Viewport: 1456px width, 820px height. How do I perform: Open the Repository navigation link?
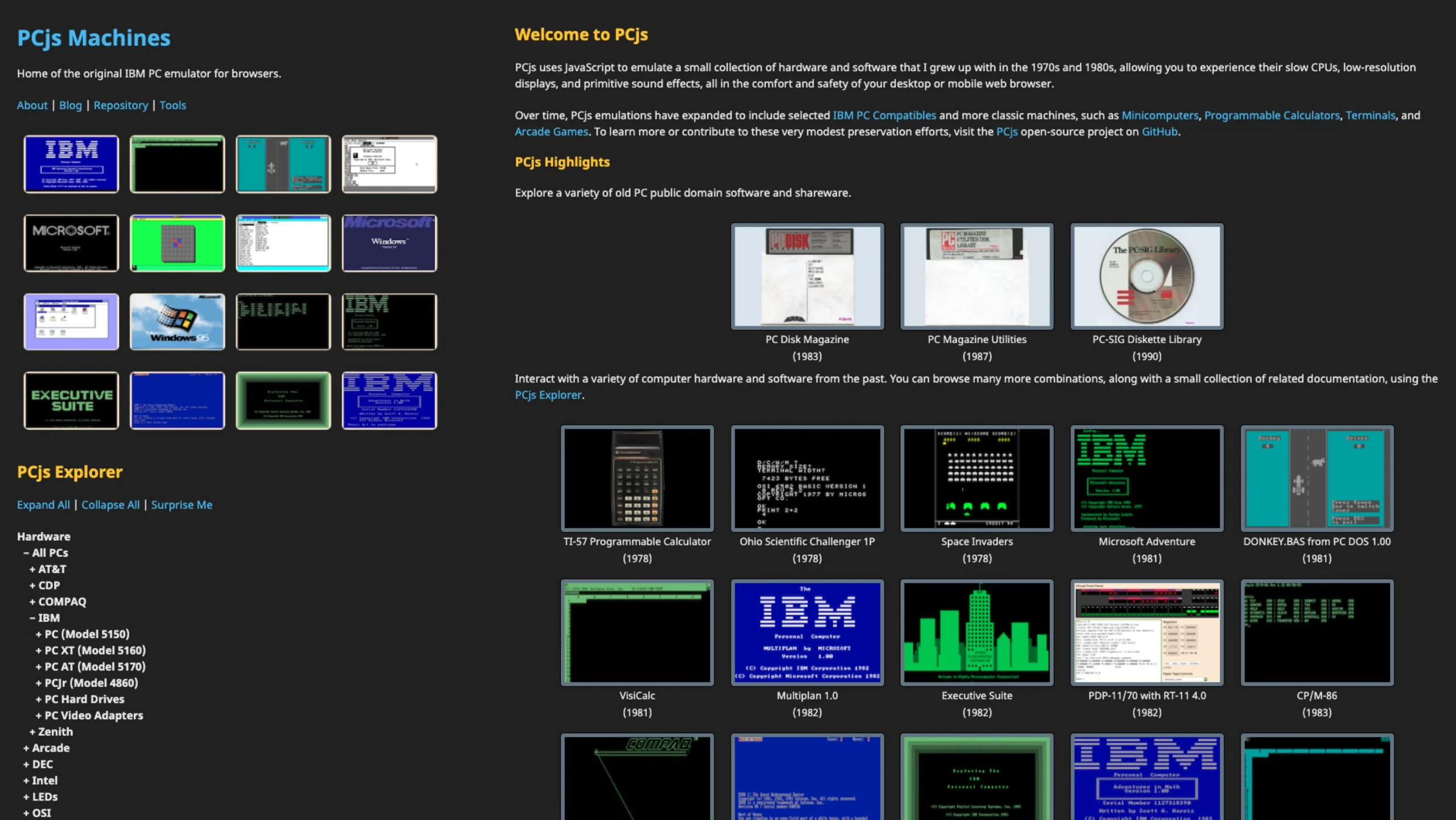pyautogui.click(x=121, y=105)
